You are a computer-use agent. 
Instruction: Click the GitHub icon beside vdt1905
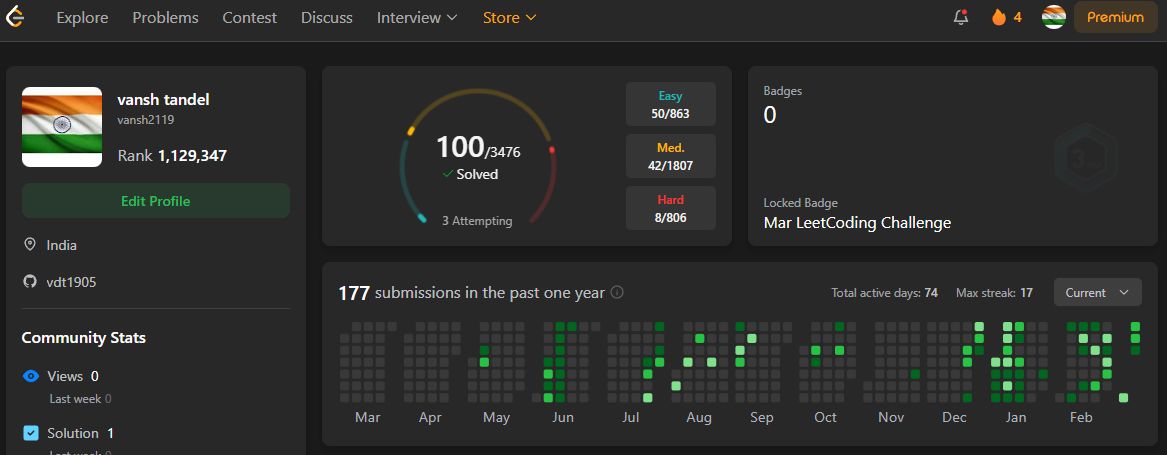click(x=30, y=282)
